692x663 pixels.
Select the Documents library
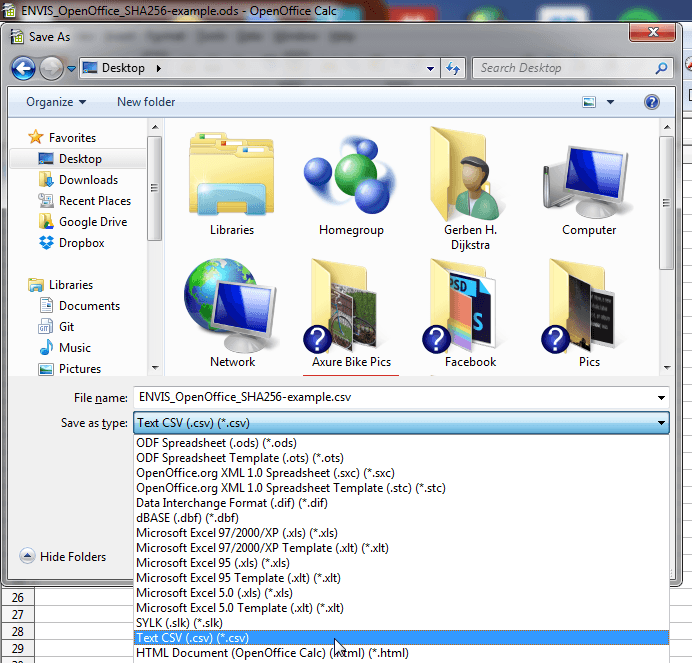click(x=80, y=305)
